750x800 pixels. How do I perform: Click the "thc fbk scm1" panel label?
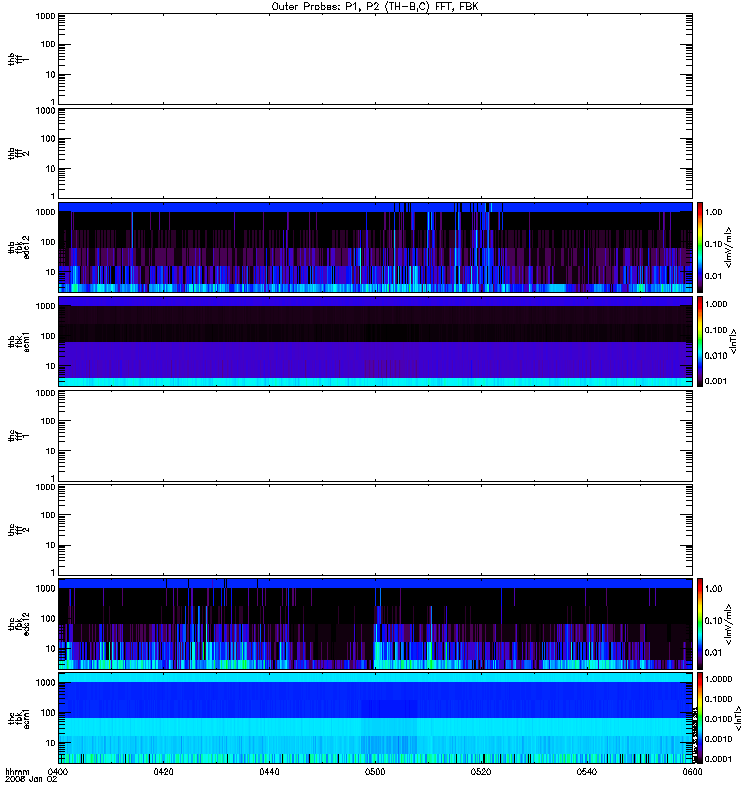18,718
